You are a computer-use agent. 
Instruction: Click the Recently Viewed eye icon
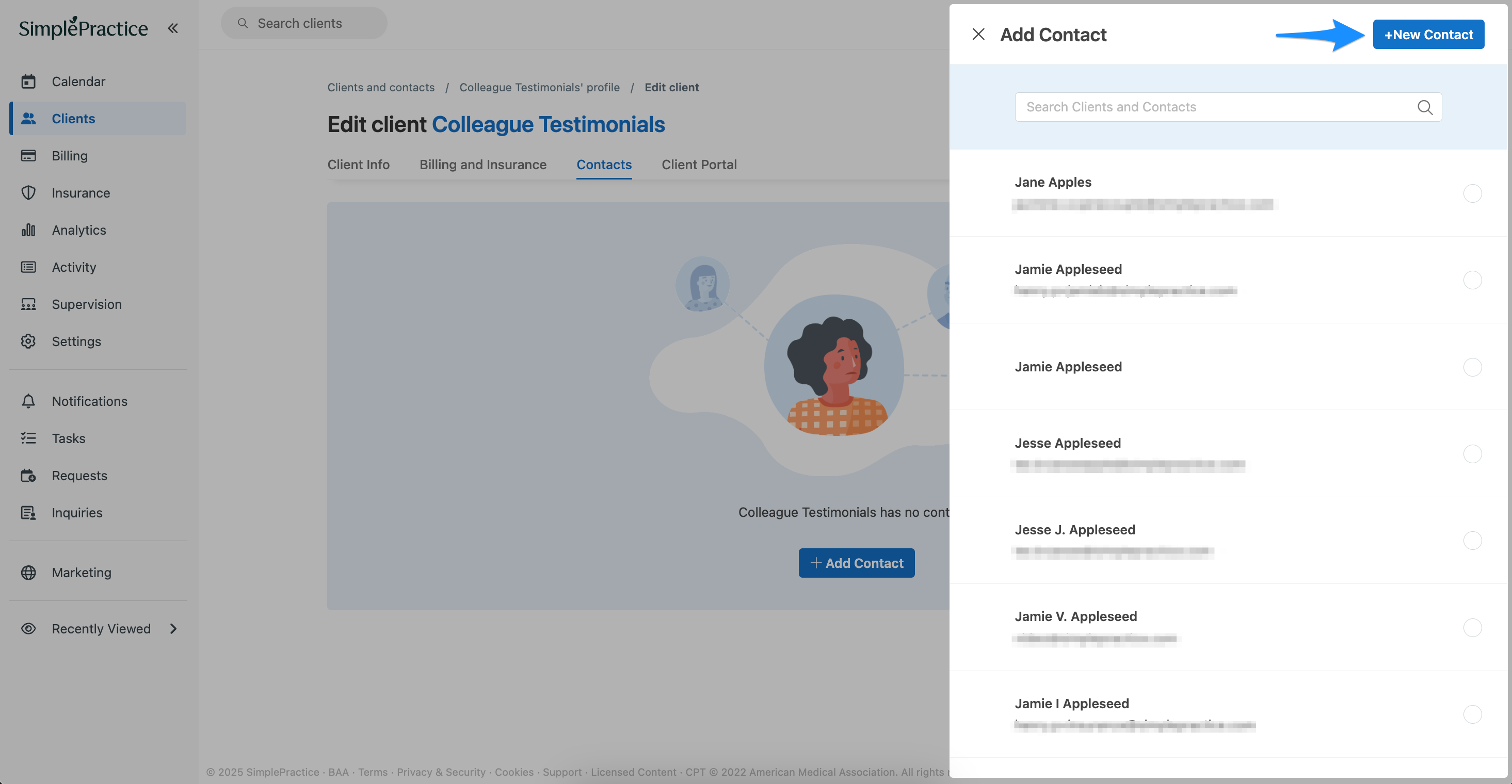(28, 629)
